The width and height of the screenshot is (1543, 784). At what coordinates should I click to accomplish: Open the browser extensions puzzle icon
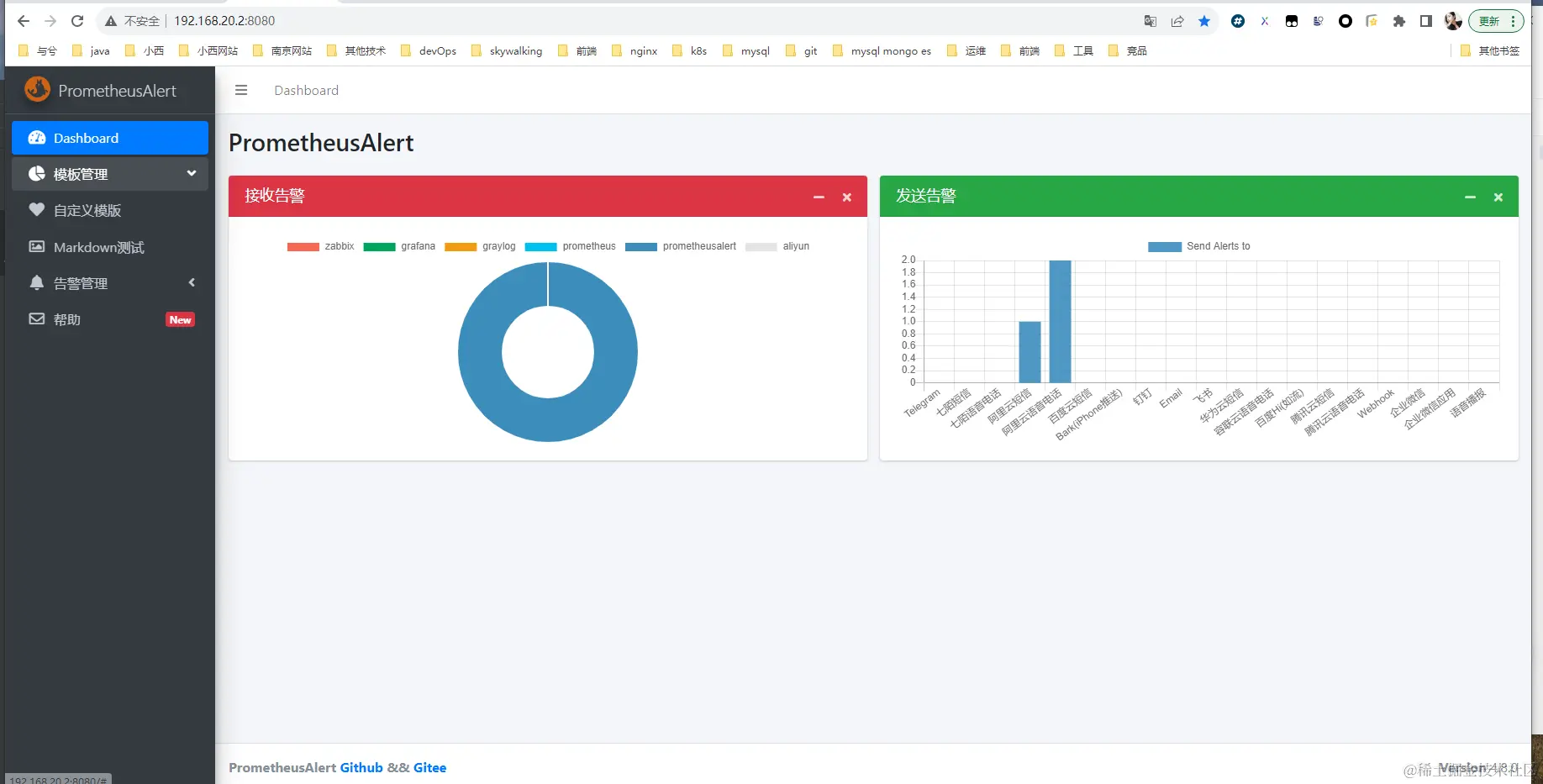click(x=1399, y=21)
